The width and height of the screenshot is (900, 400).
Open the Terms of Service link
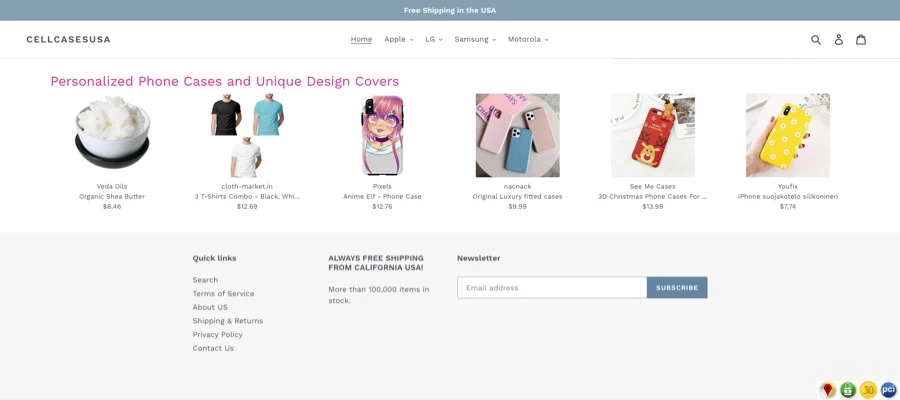[223, 294]
